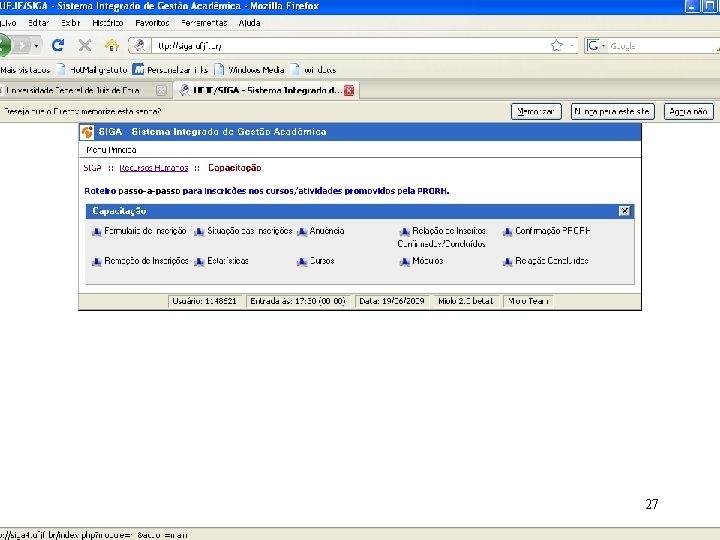
Task: Open the HotMail gratuito bookmark
Action: pos(92,70)
